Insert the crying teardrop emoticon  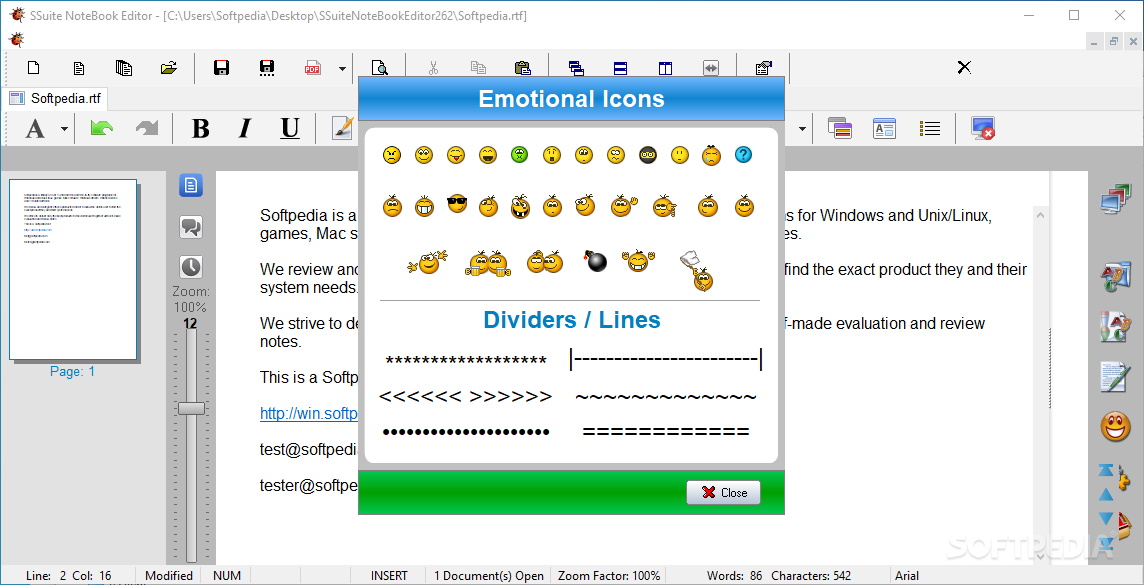pos(711,155)
